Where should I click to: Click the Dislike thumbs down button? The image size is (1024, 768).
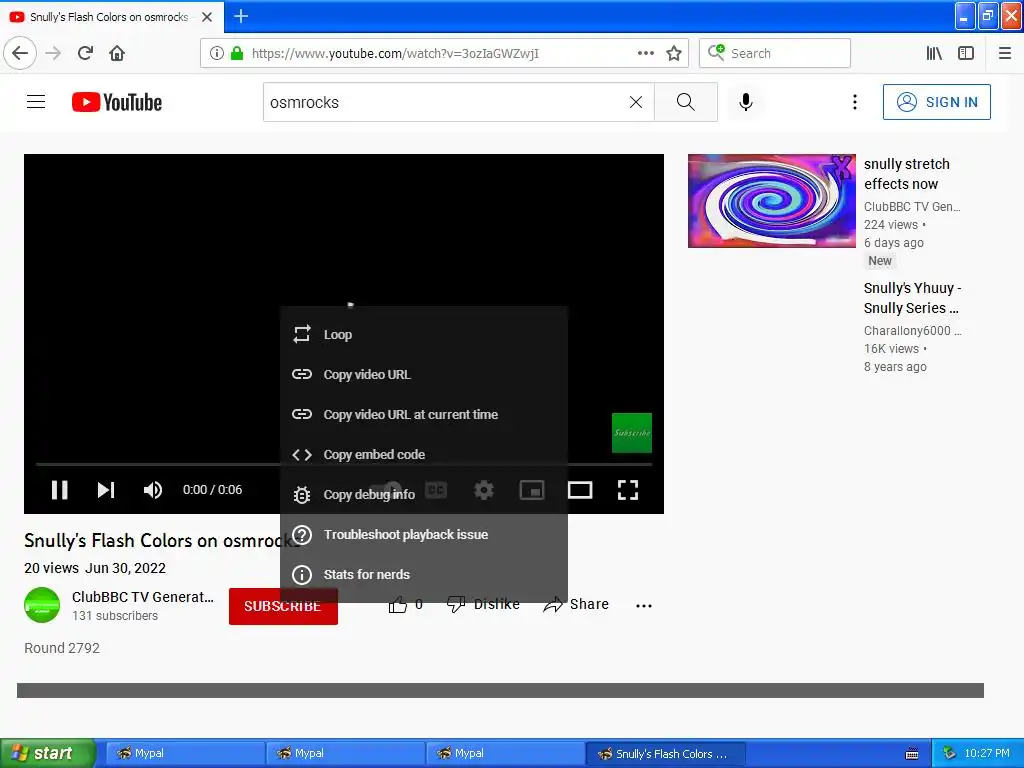483,605
